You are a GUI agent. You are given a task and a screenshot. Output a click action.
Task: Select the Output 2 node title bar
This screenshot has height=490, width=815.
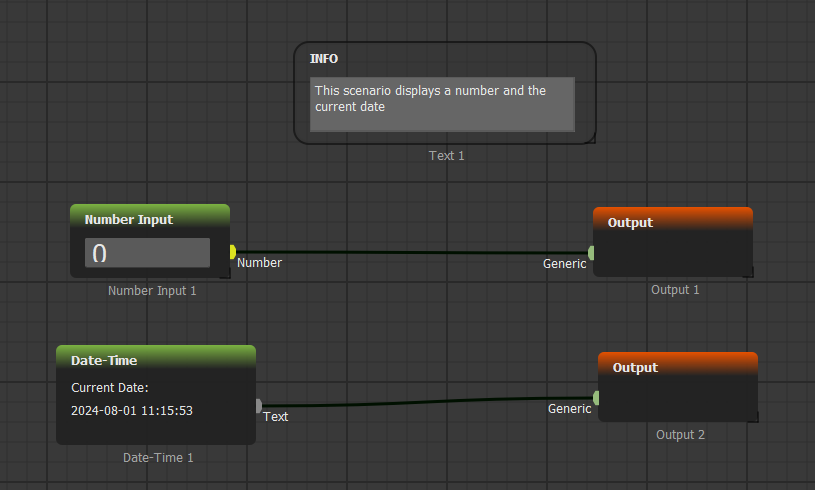(677, 367)
